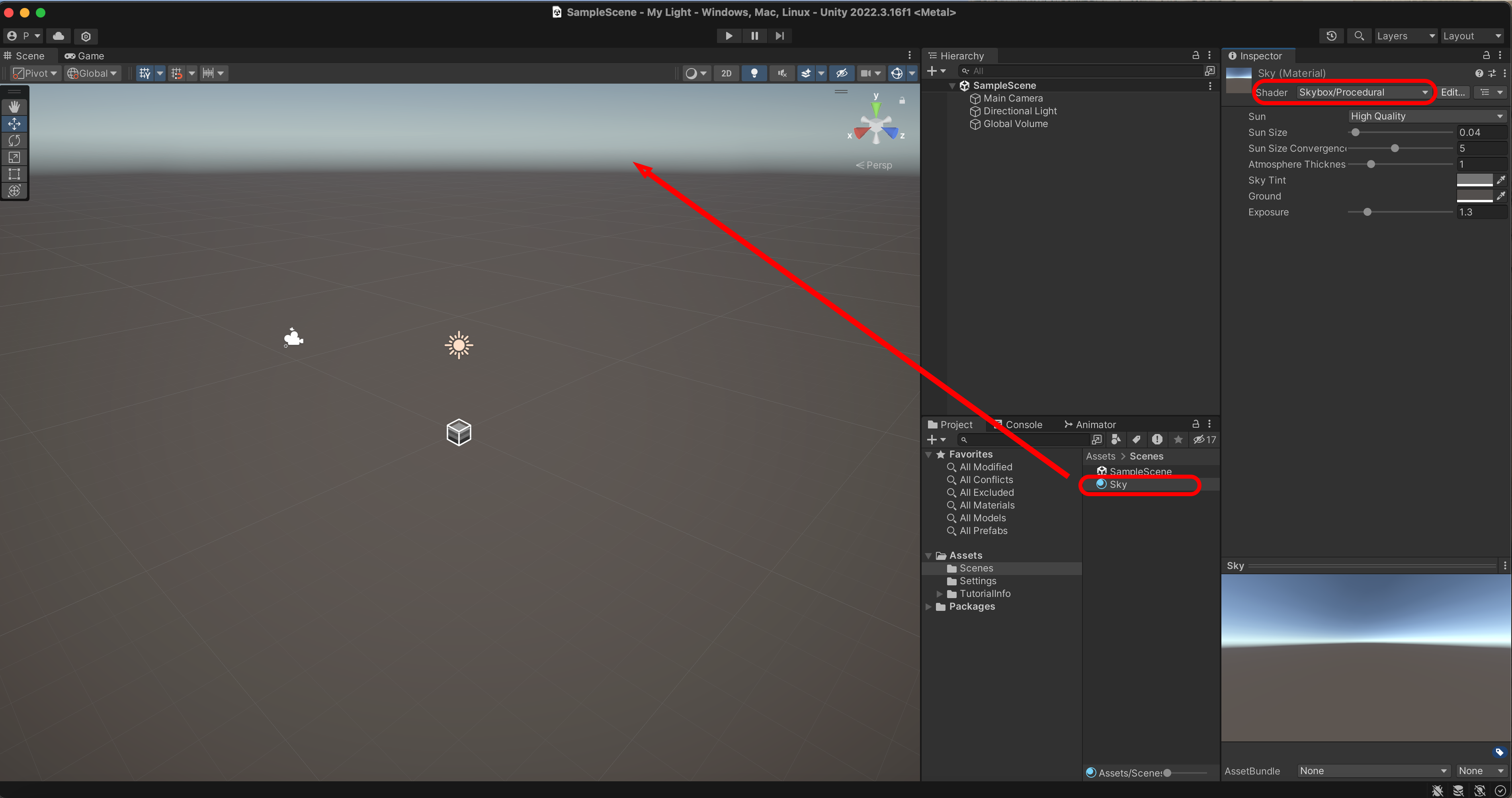Toggle scene audio mute button
Screen dimensions: 1512x798
(782, 73)
